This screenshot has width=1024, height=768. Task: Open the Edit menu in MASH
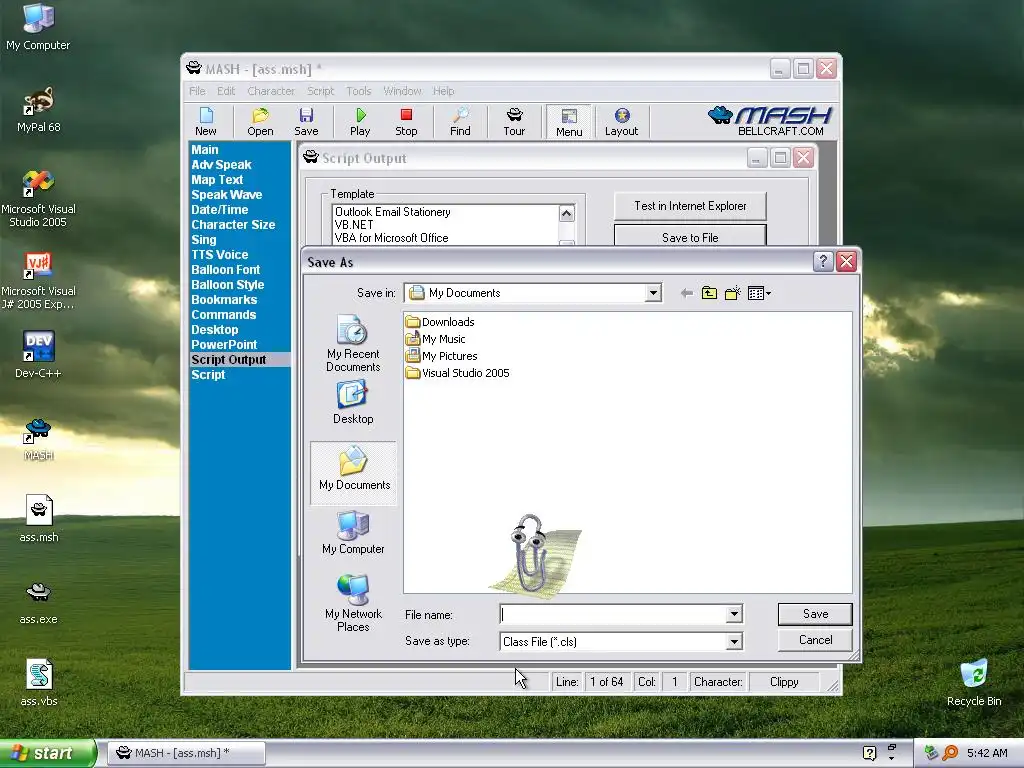click(x=226, y=91)
